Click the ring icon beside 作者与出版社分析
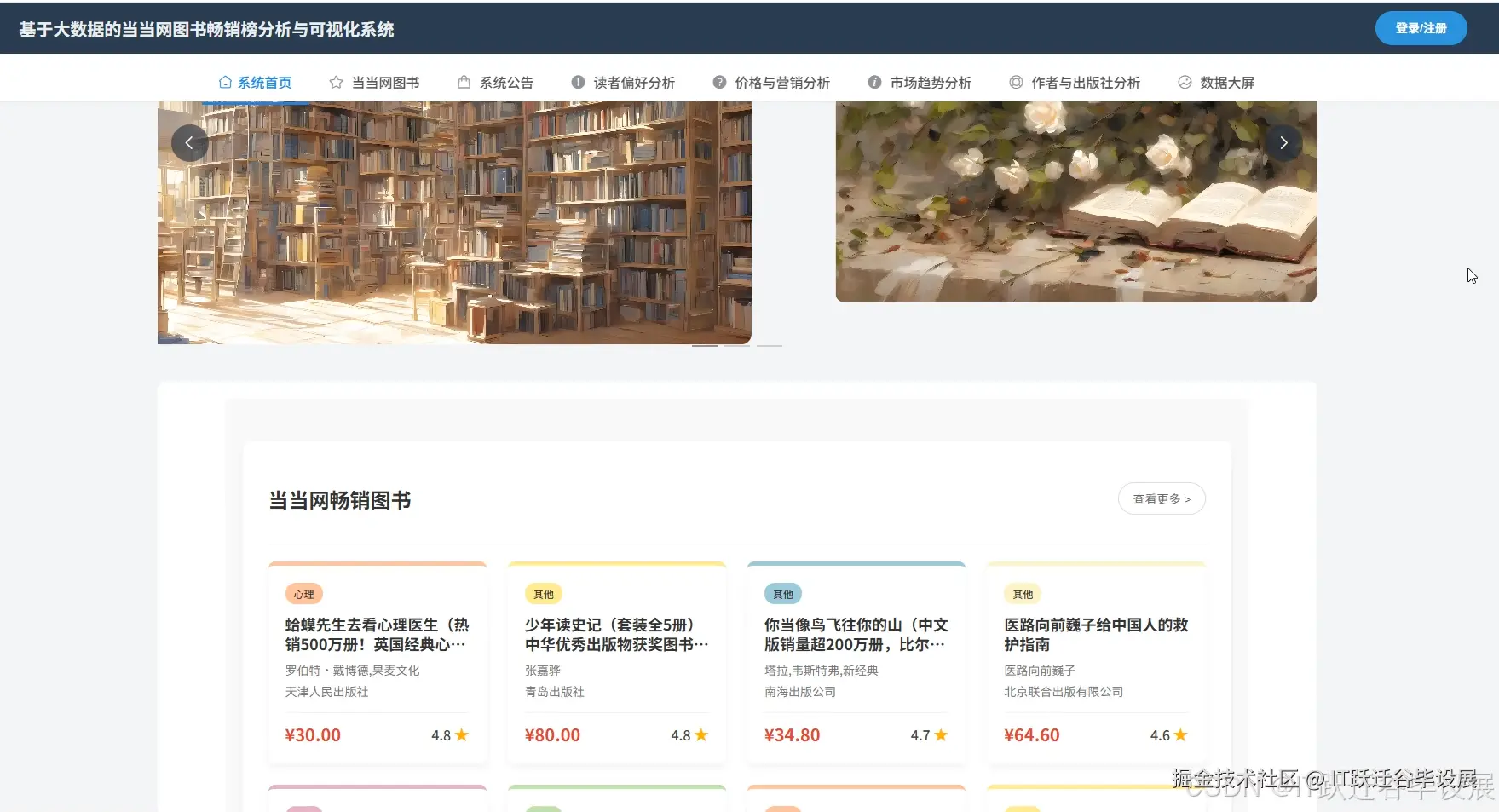Viewport: 1499px width, 812px height. [1016, 83]
